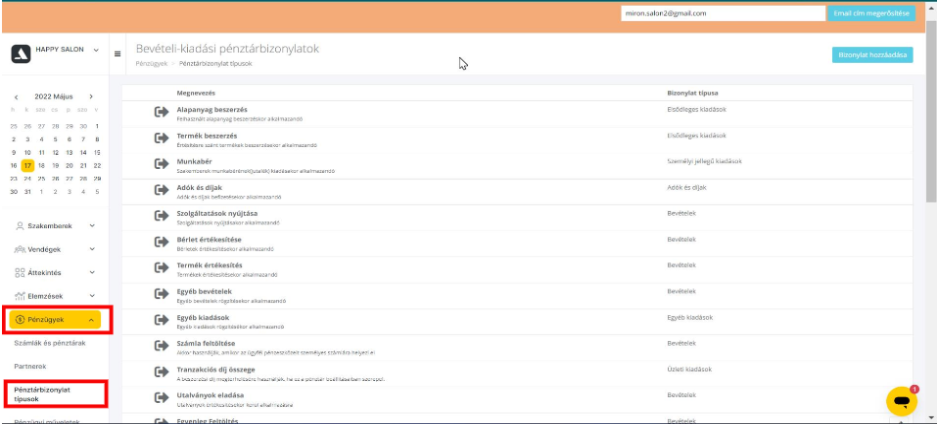Click Pénztárbizonylat típusok breadcrumb text
Image resolution: width=938 pixels, height=424 pixels.
pyautogui.click(x=215, y=63)
